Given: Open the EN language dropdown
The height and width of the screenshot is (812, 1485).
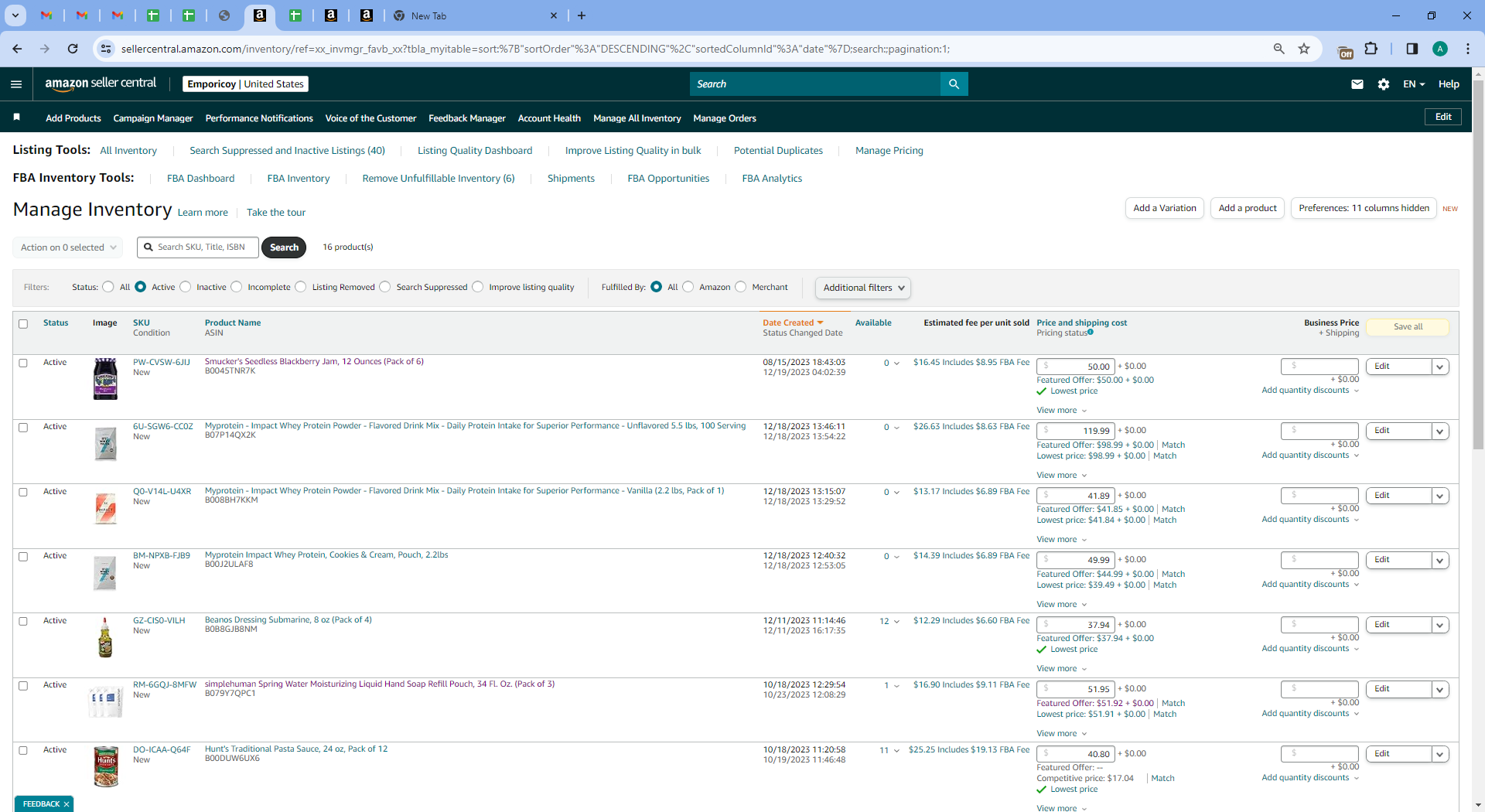Looking at the screenshot, I should pos(1414,84).
